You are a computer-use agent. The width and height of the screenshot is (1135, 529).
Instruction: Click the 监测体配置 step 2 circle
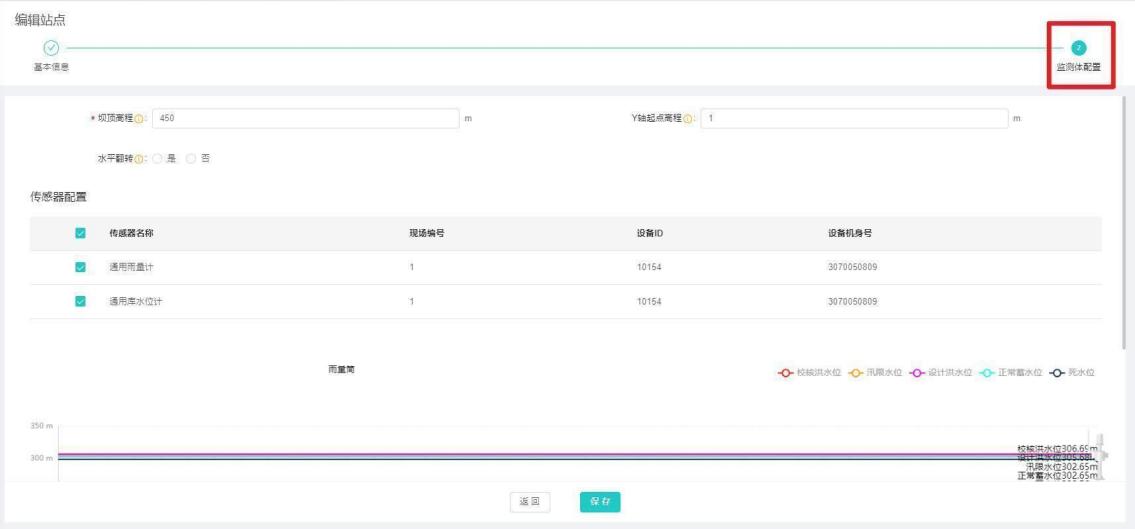pyautogui.click(x=1078, y=47)
